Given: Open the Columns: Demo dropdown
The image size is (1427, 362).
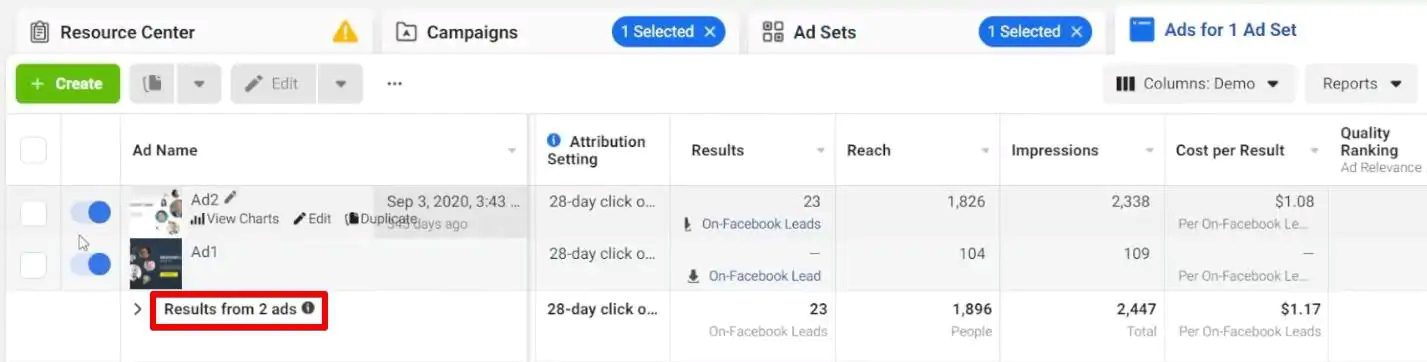Looking at the screenshot, I should (x=1198, y=84).
